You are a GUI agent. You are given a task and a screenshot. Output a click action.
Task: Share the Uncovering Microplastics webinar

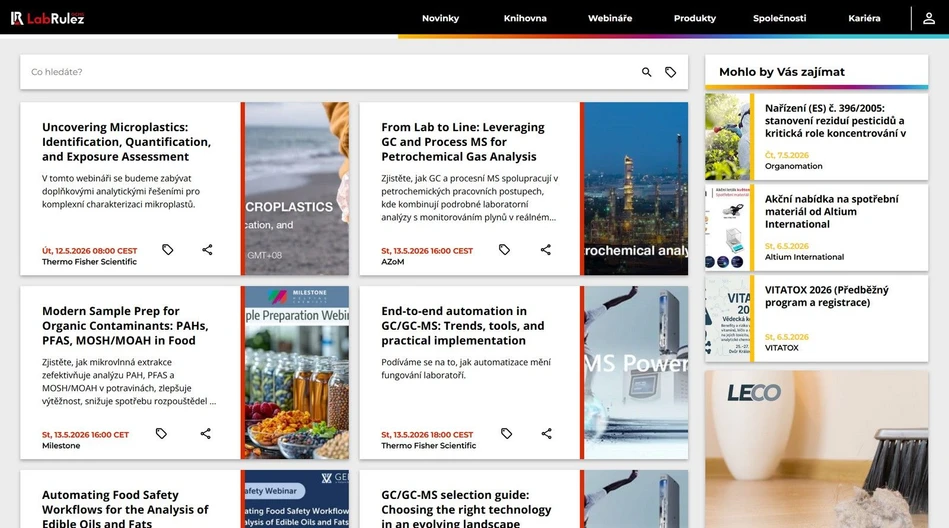[x=207, y=249]
